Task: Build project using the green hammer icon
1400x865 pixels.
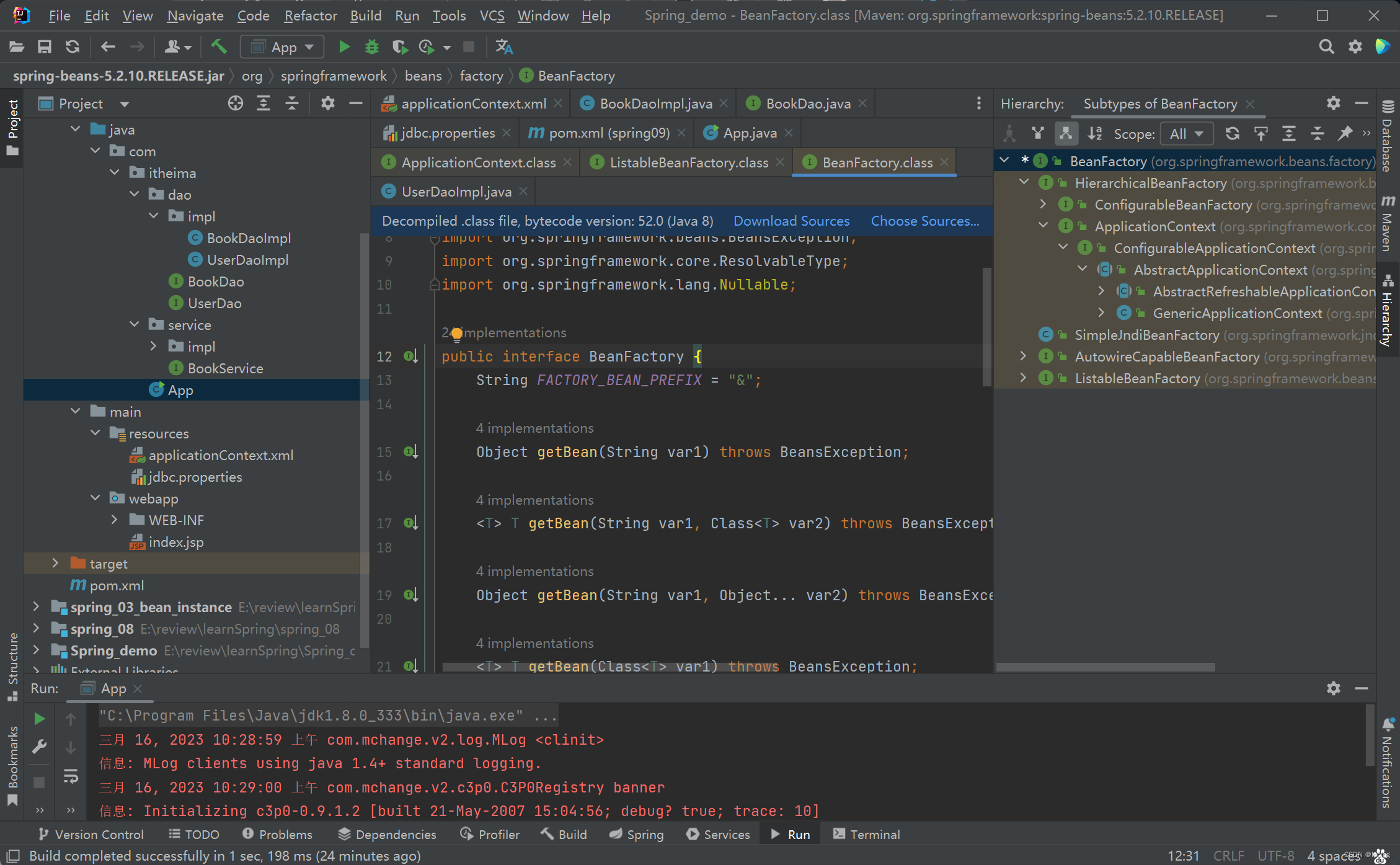Action: coord(219,47)
